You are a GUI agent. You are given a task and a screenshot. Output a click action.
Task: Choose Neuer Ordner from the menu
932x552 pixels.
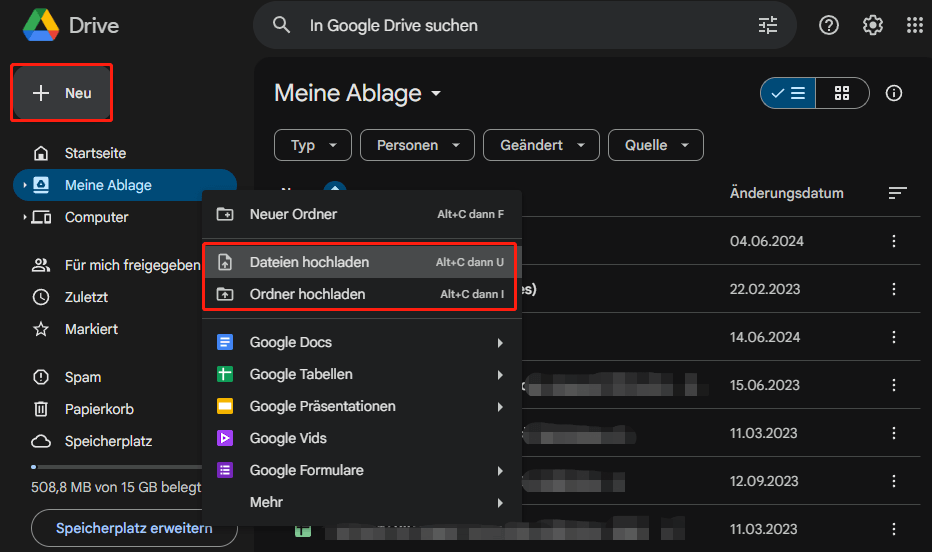pos(362,214)
